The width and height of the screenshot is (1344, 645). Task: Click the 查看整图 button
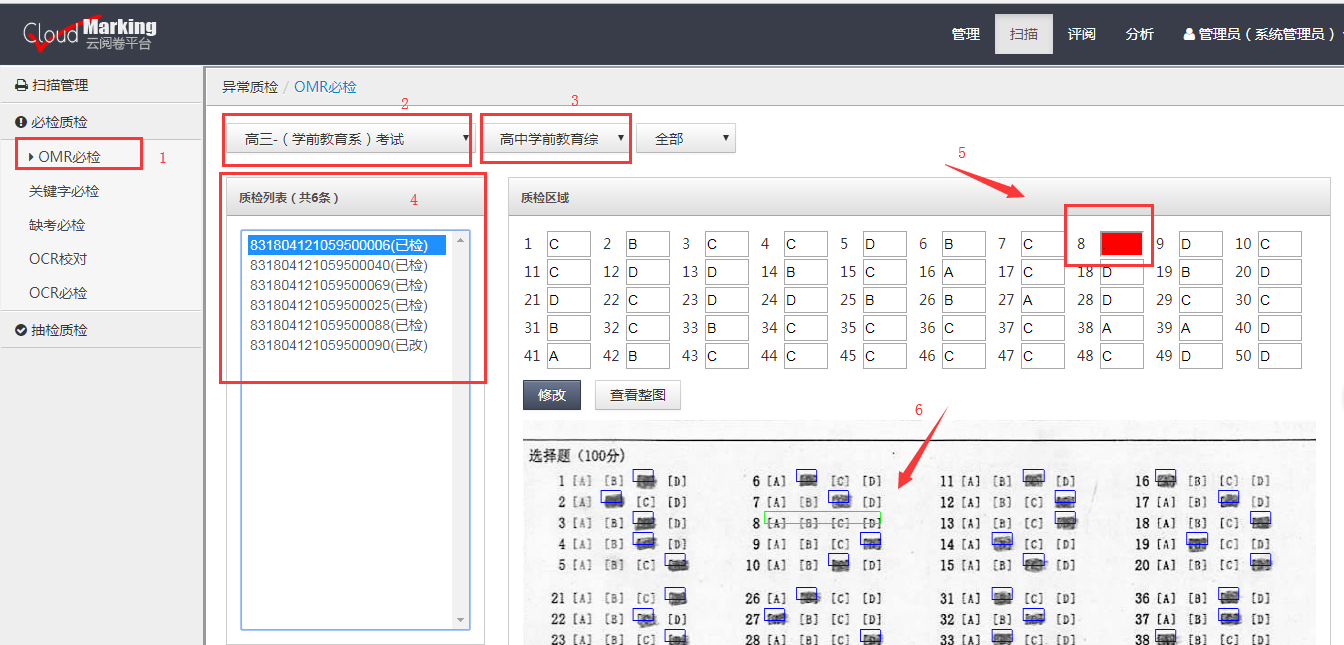point(638,395)
